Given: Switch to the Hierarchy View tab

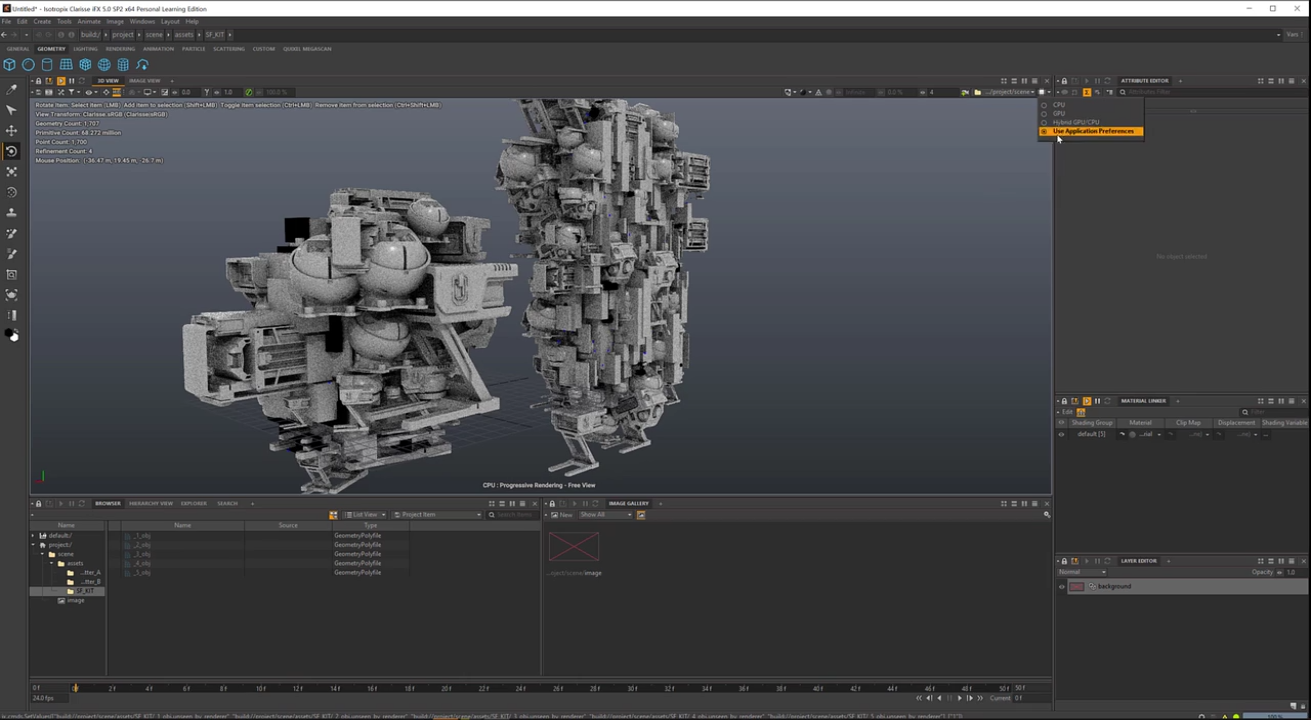Looking at the screenshot, I should (150, 503).
